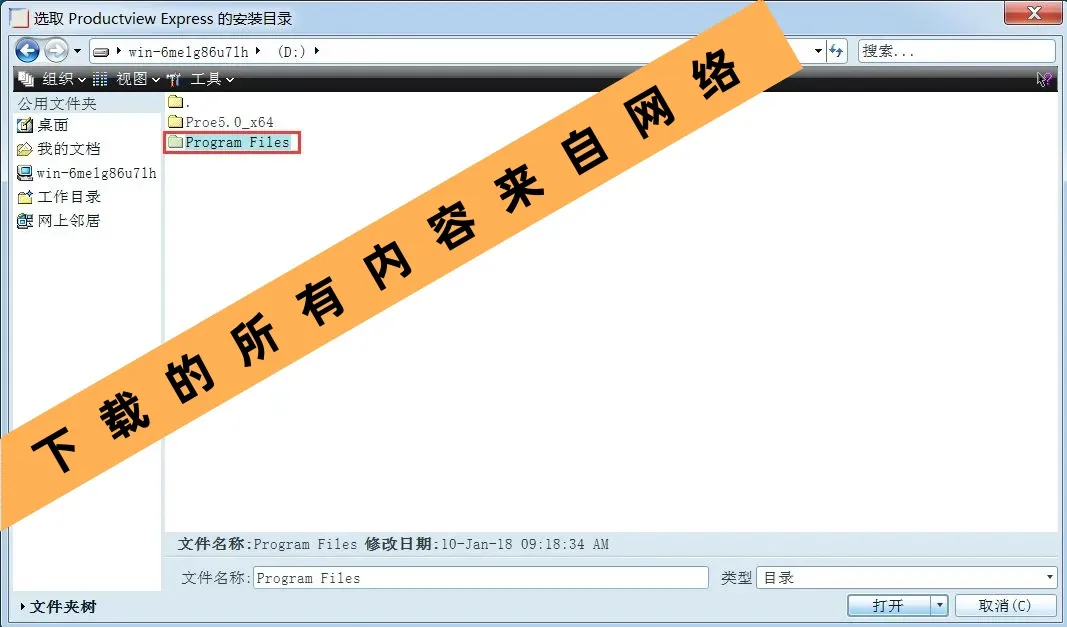The height and width of the screenshot is (628, 1067).
Task: Click the 工作目录 folder icon
Action: (x=24, y=197)
